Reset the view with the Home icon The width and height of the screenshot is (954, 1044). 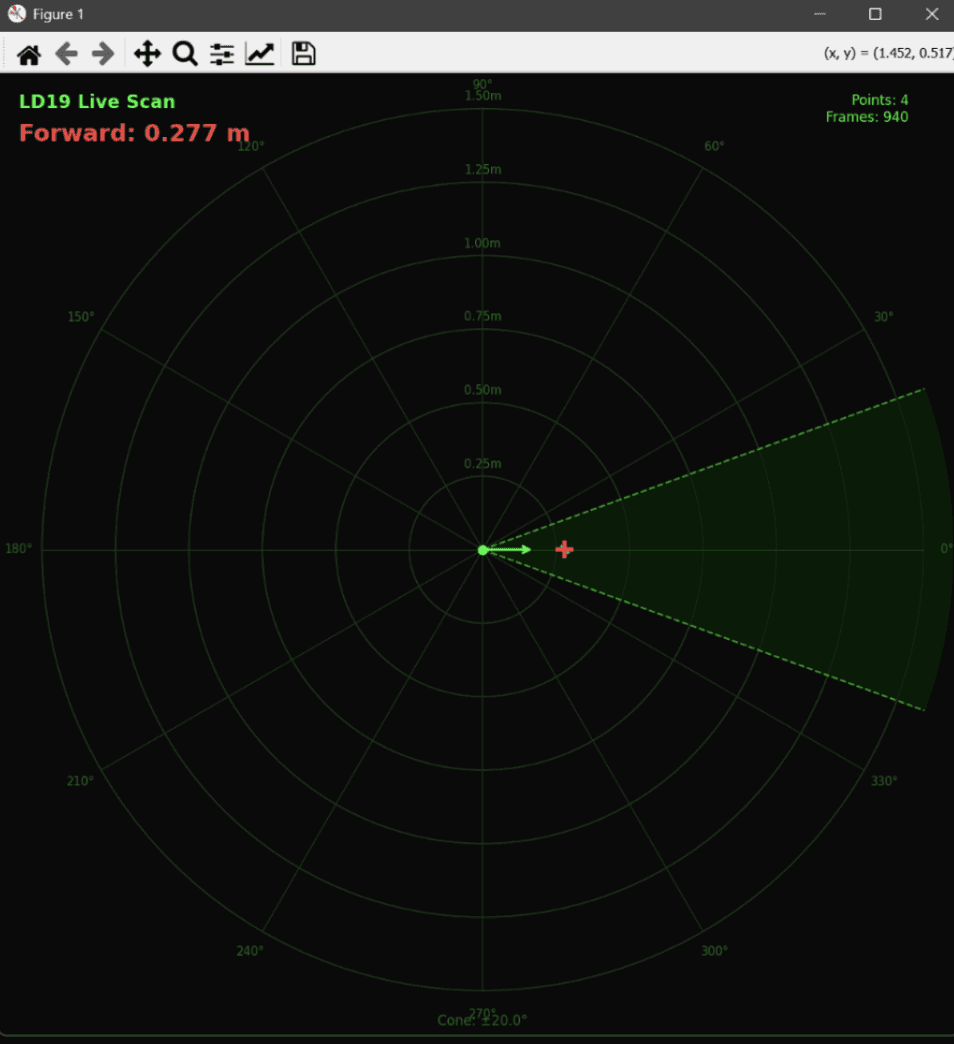click(x=28, y=53)
